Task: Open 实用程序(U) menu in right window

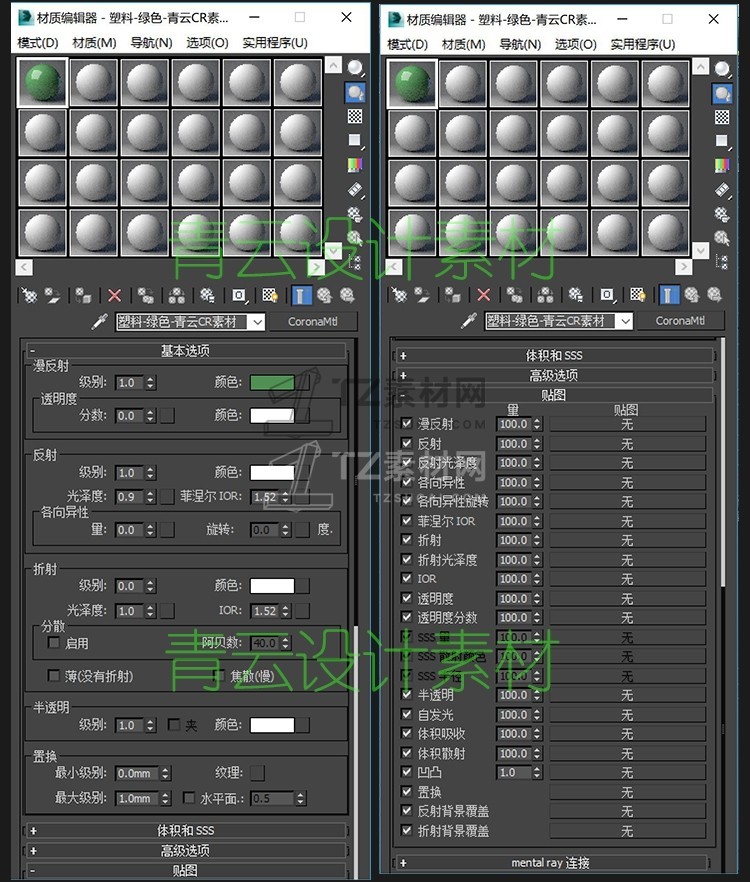Action: pyautogui.click(x=643, y=44)
